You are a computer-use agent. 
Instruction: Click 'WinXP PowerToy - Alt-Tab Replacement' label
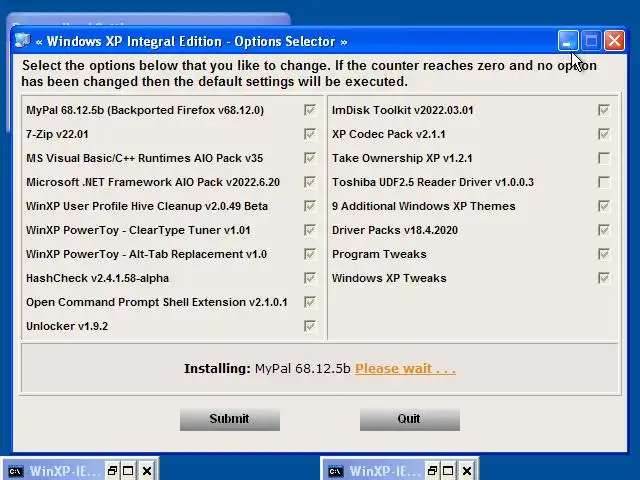point(147,255)
